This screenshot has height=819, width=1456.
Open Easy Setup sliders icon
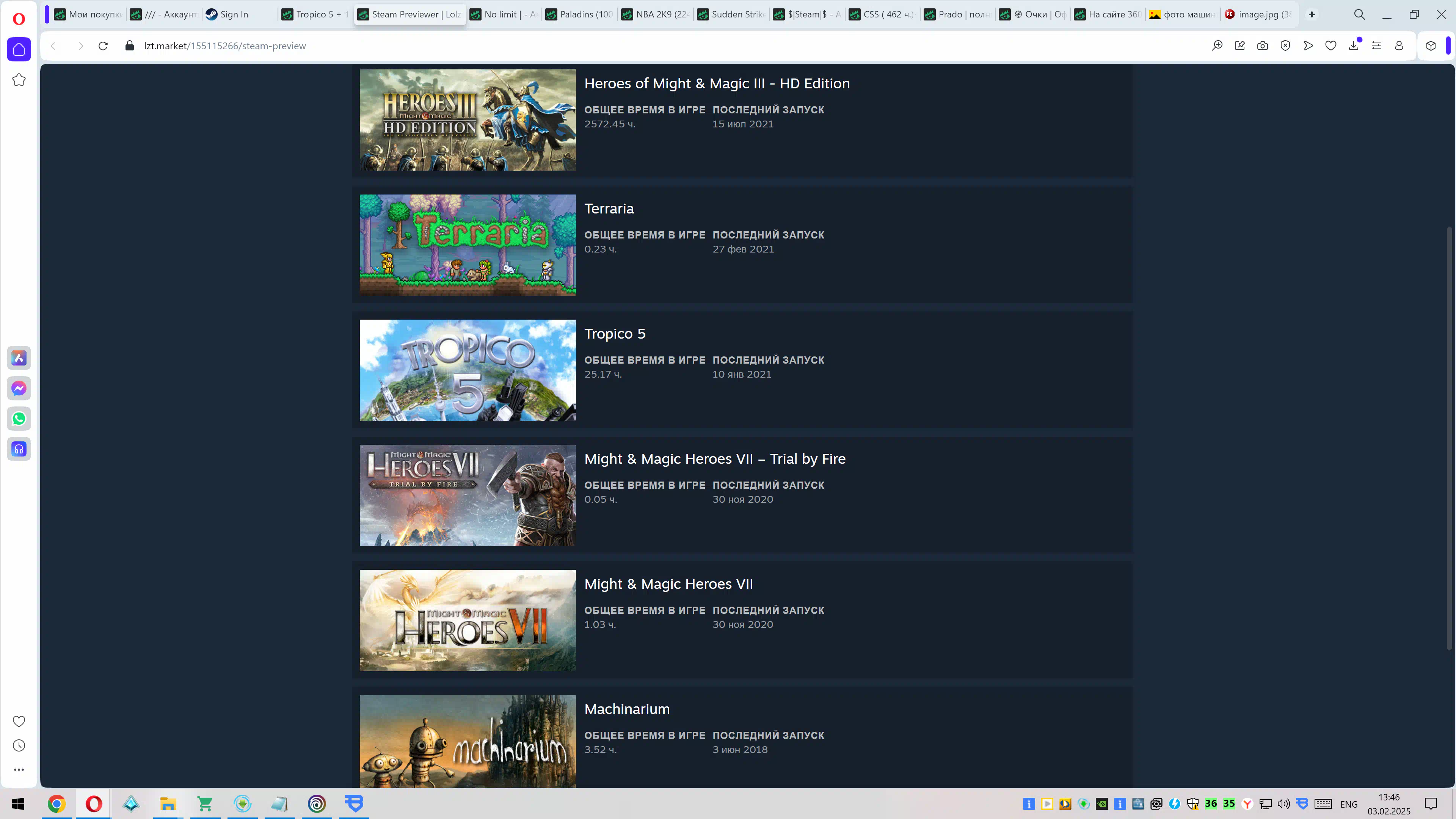pyautogui.click(x=1376, y=46)
